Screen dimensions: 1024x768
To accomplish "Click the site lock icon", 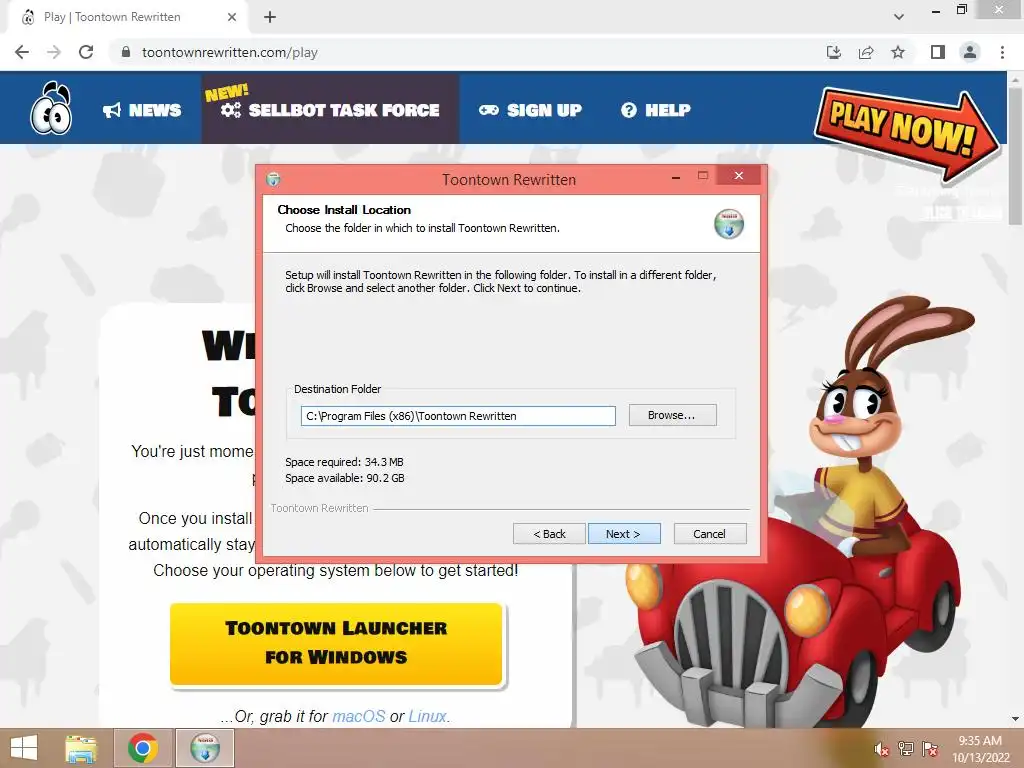I will 126,52.
